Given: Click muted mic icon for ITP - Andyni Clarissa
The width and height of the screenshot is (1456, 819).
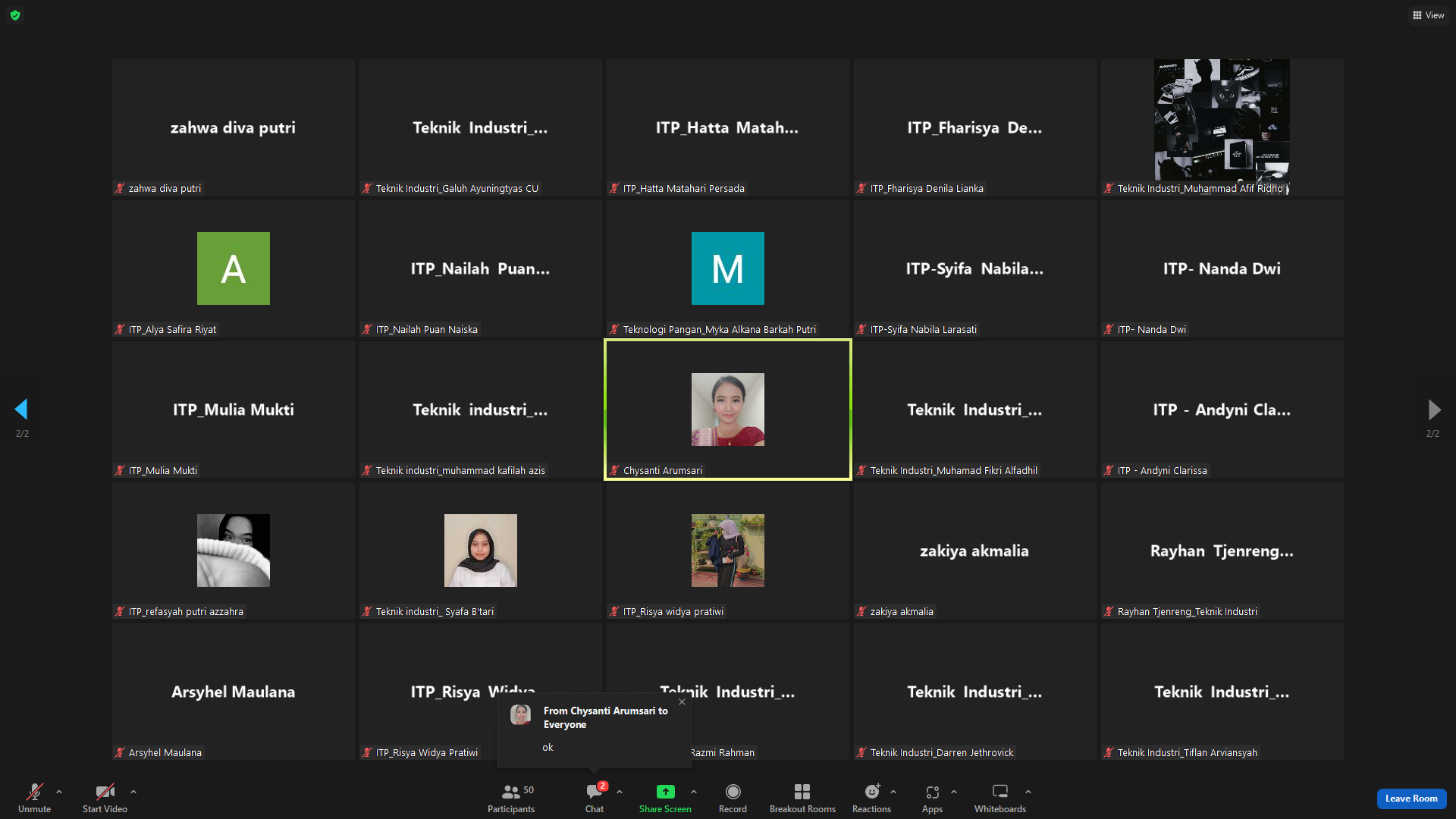Looking at the screenshot, I should [x=1109, y=470].
